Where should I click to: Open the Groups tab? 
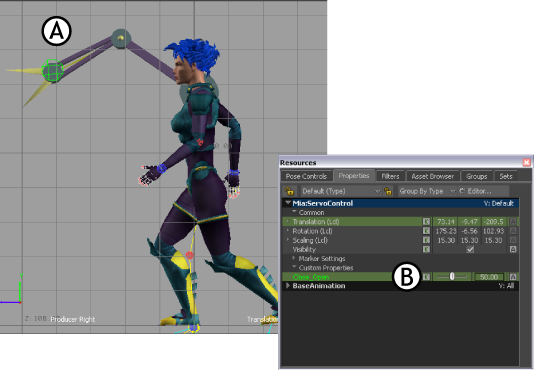(x=476, y=176)
